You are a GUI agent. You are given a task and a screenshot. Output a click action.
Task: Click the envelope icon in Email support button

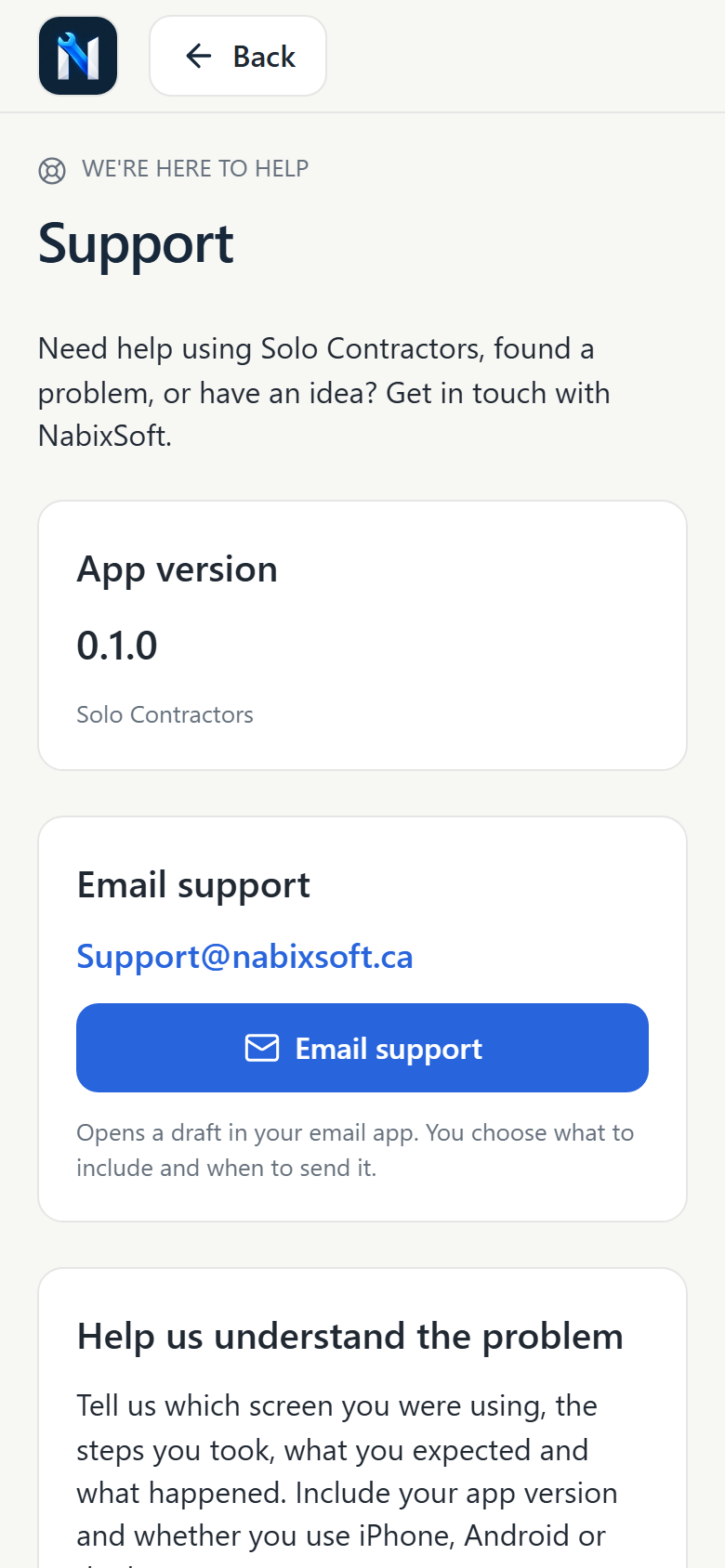click(x=262, y=1048)
